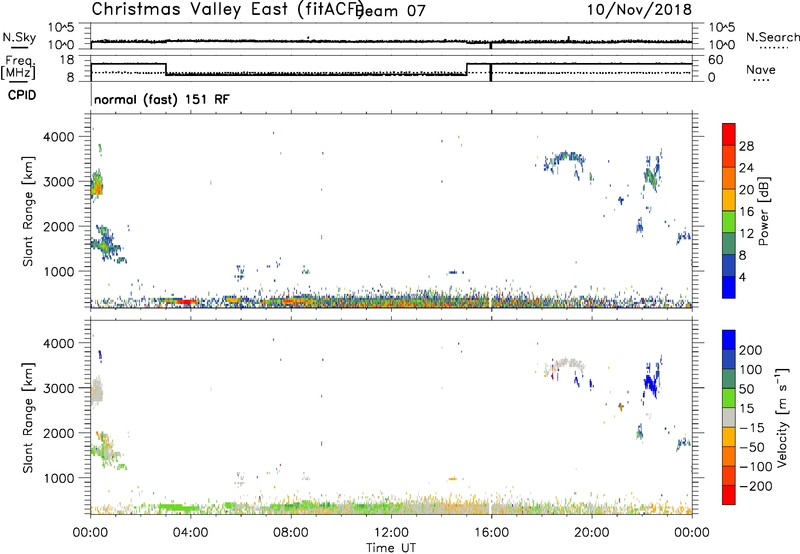Click the '08:00' time tick label
This screenshot has width=800, height=554.
coord(291,533)
